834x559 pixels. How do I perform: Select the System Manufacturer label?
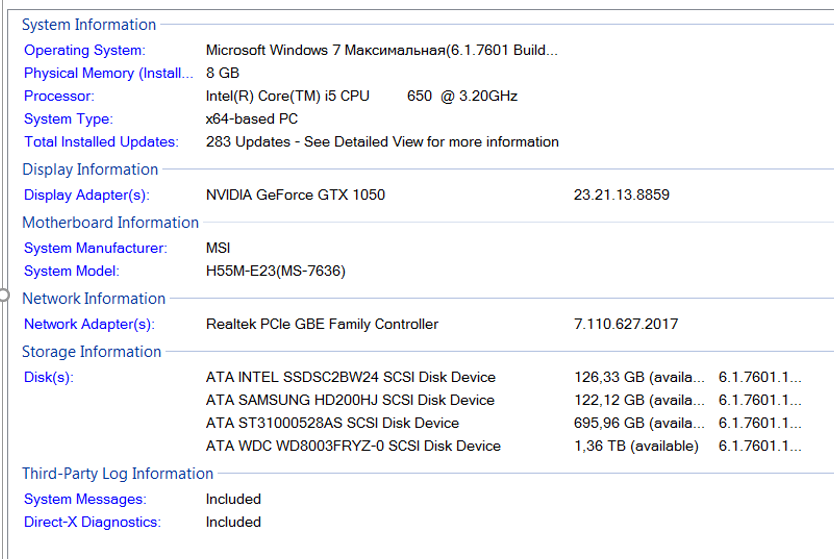click(95, 248)
